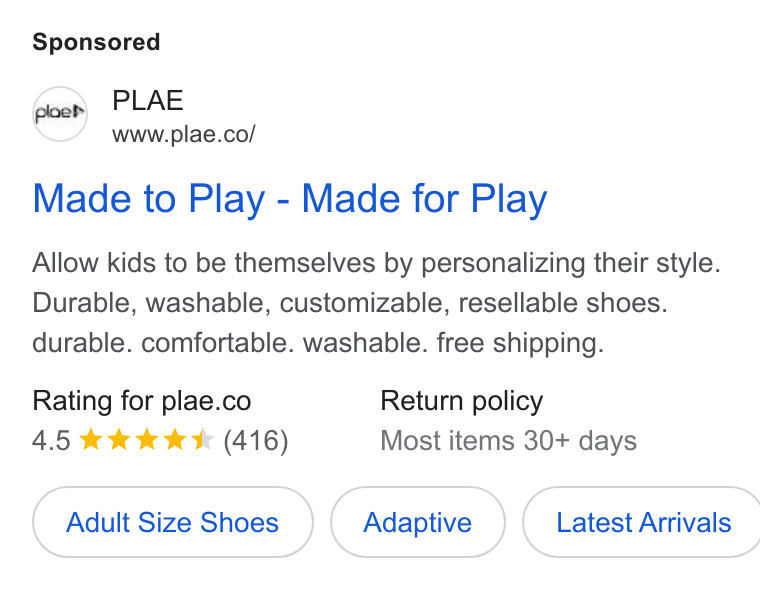Click the PLAE advertiser name
This screenshot has width=760, height=590.
(x=147, y=100)
